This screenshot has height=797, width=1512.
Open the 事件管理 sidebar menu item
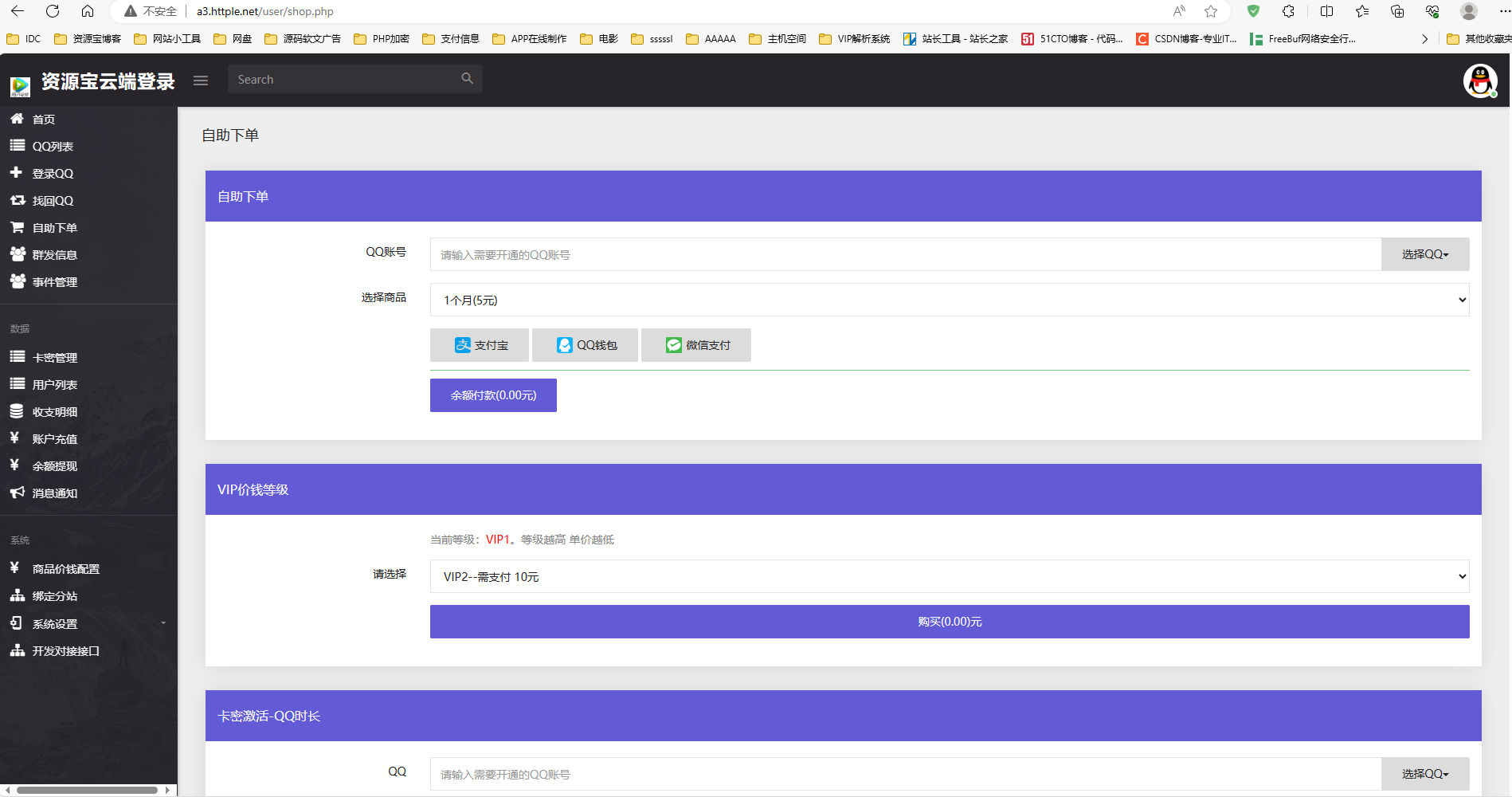point(88,281)
